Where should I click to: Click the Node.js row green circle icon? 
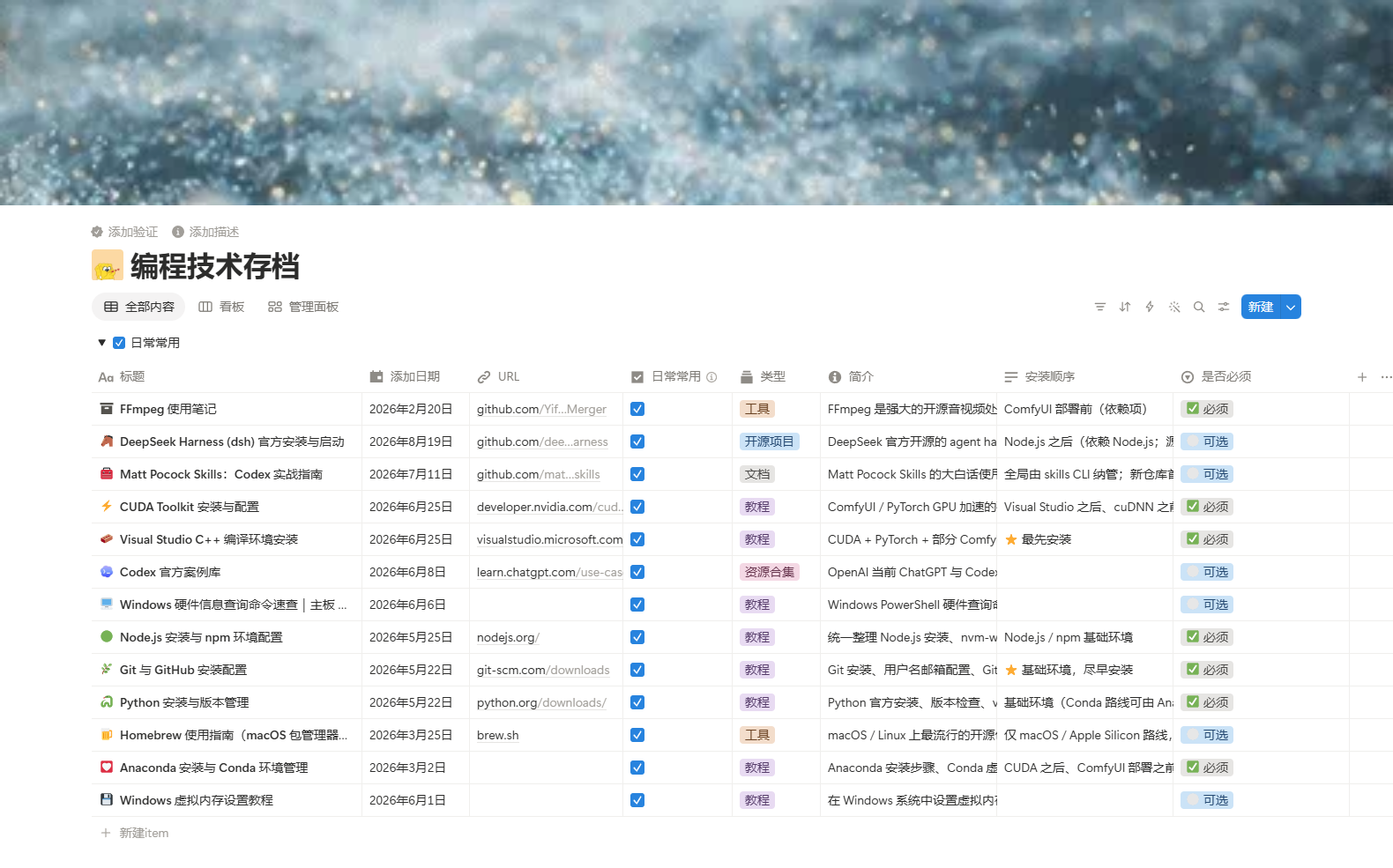coord(107,636)
